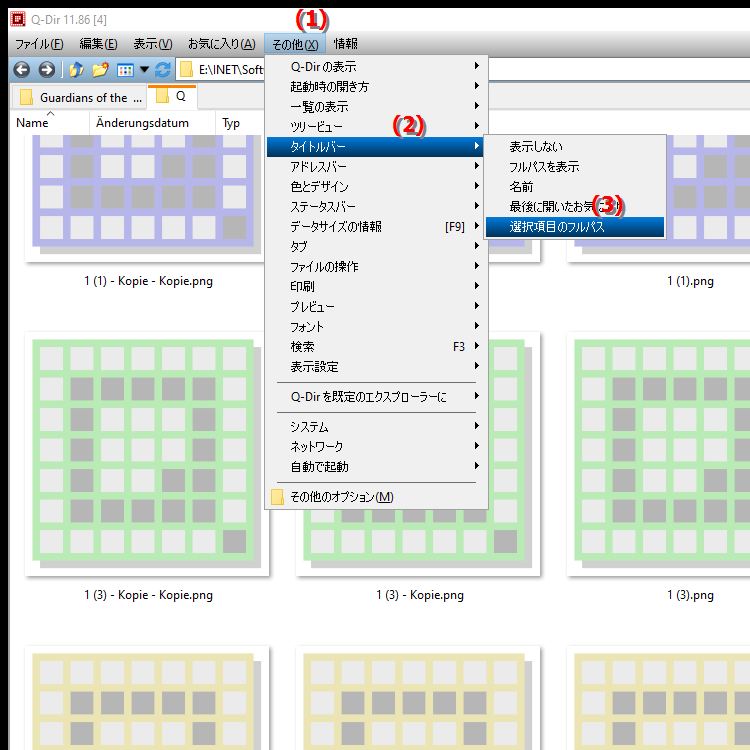750x750 pixels.
Task: Open Q-Dir を既定のエクスプローラーに submenu
Action: click(376, 397)
